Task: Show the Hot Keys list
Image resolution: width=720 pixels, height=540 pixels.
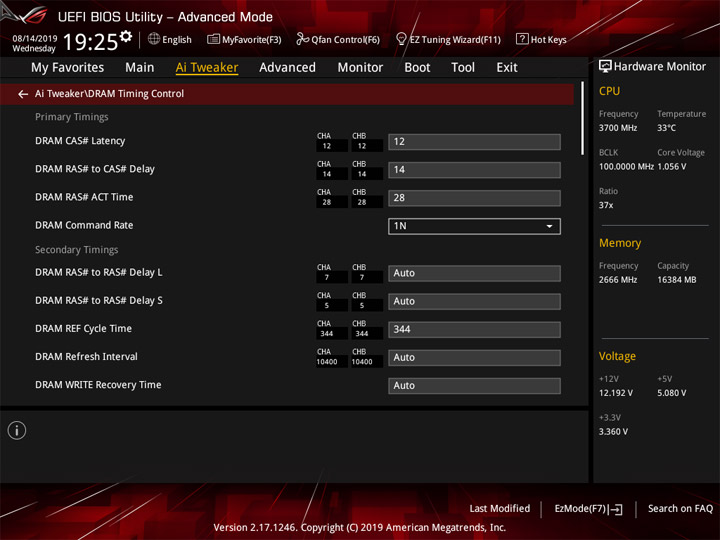Action: coord(541,39)
